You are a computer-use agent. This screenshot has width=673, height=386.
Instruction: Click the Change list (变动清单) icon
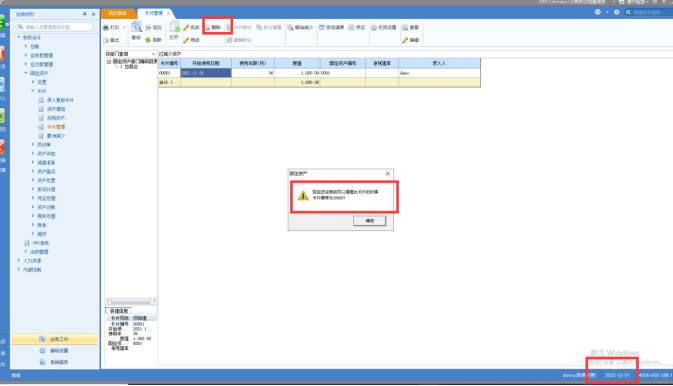(321, 27)
